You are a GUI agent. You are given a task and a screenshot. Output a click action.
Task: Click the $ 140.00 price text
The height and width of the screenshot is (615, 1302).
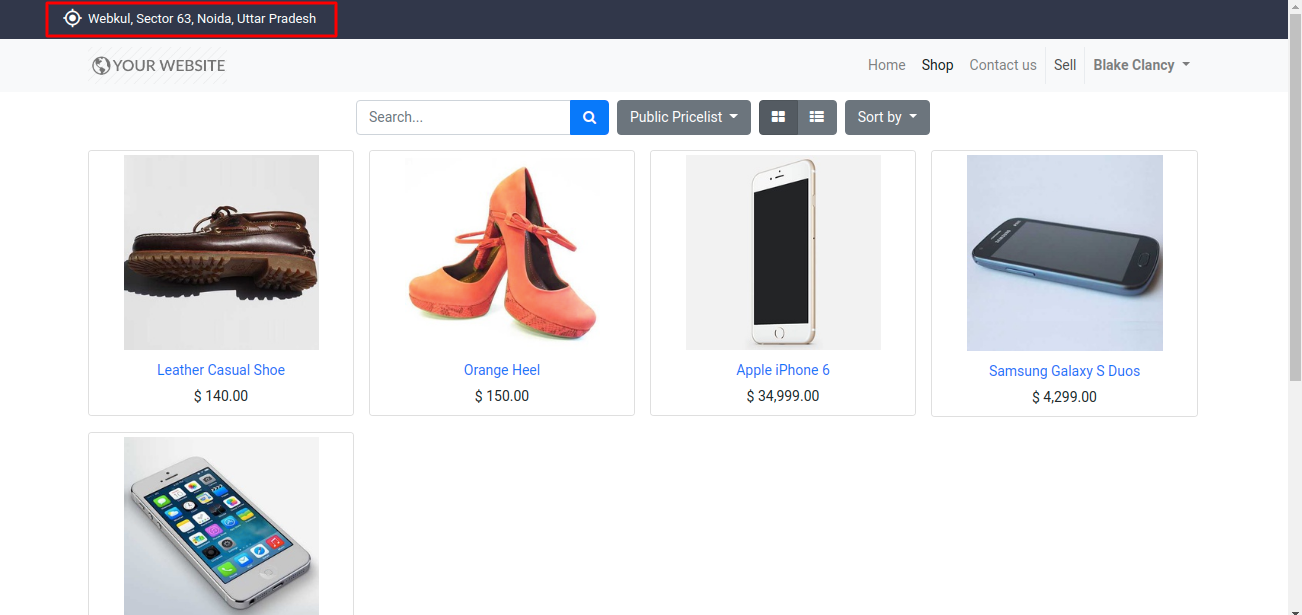click(x=221, y=396)
